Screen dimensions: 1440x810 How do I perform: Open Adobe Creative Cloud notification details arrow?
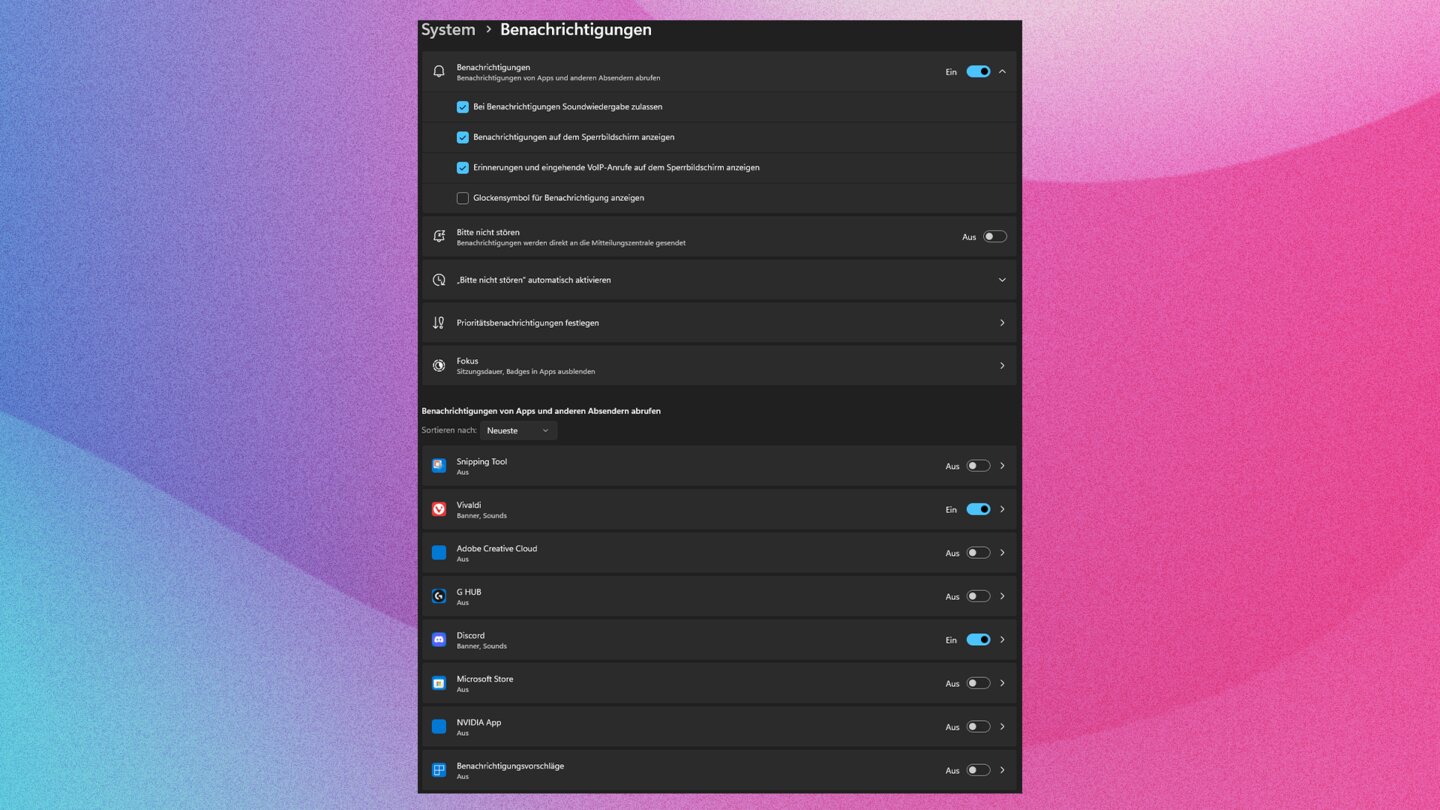[x=1002, y=553]
